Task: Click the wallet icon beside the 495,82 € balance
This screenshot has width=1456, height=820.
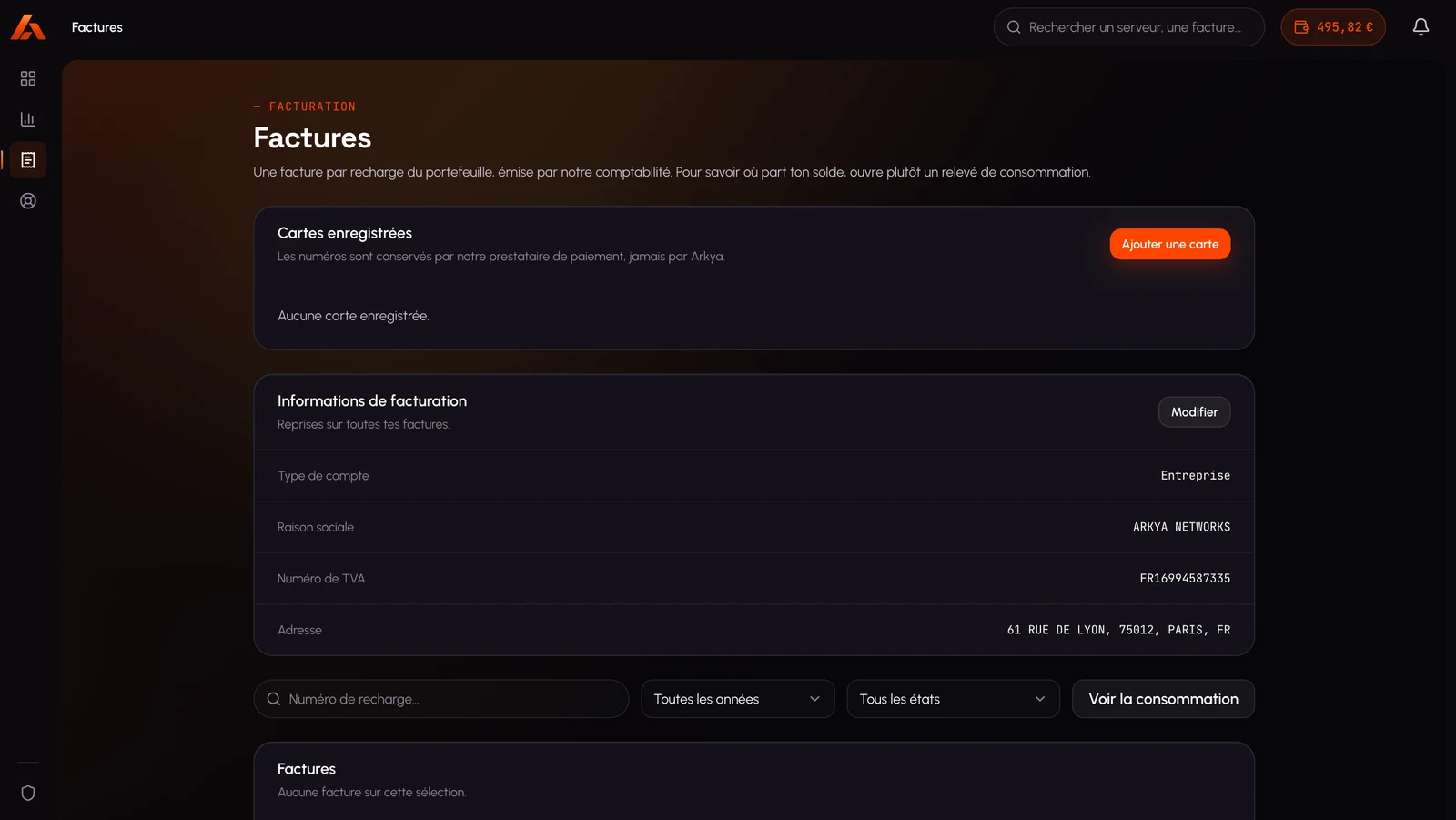Action: pos(1301,27)
